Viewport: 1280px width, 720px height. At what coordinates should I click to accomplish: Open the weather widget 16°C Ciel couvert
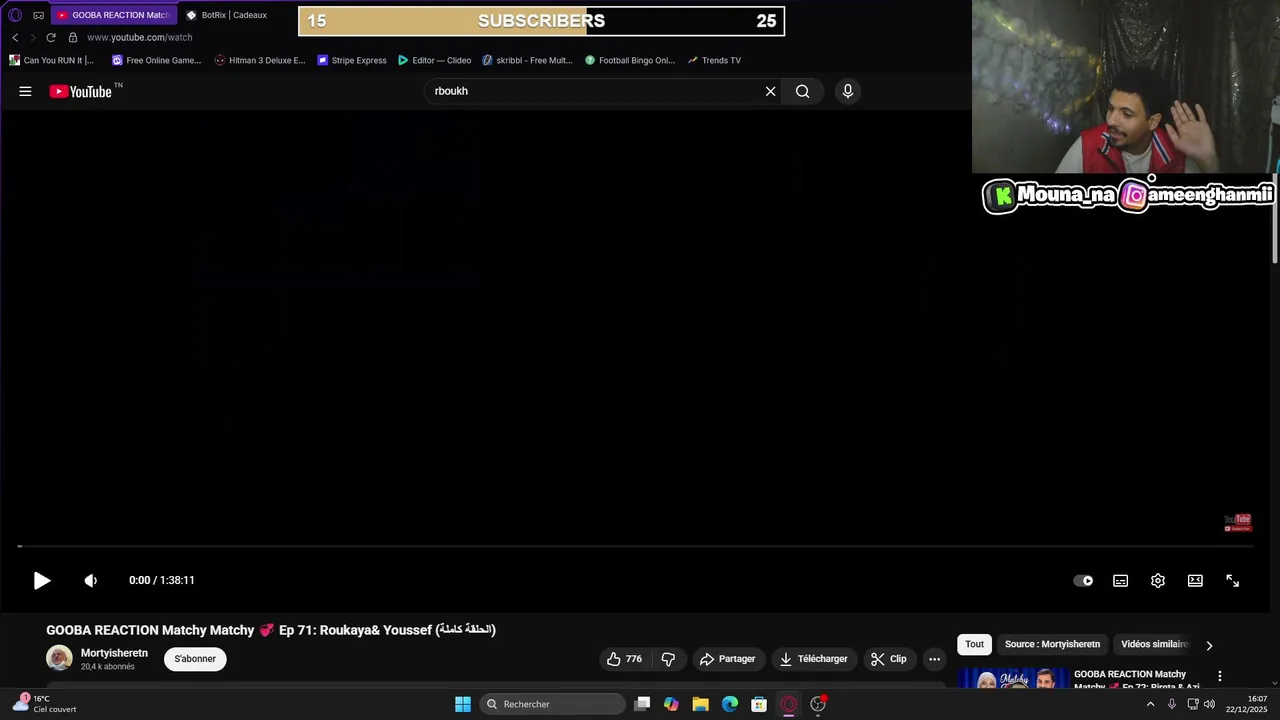pos(44,704)
